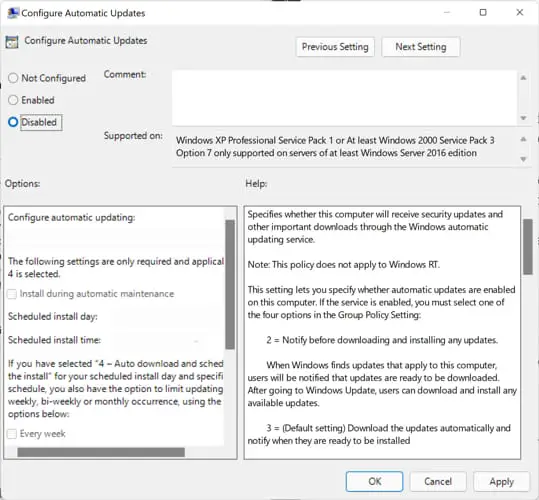The height and width of the screenshot is (500, 539).
Task: Click the 'Scheduled install day:' label
Action: coord(53,316)
